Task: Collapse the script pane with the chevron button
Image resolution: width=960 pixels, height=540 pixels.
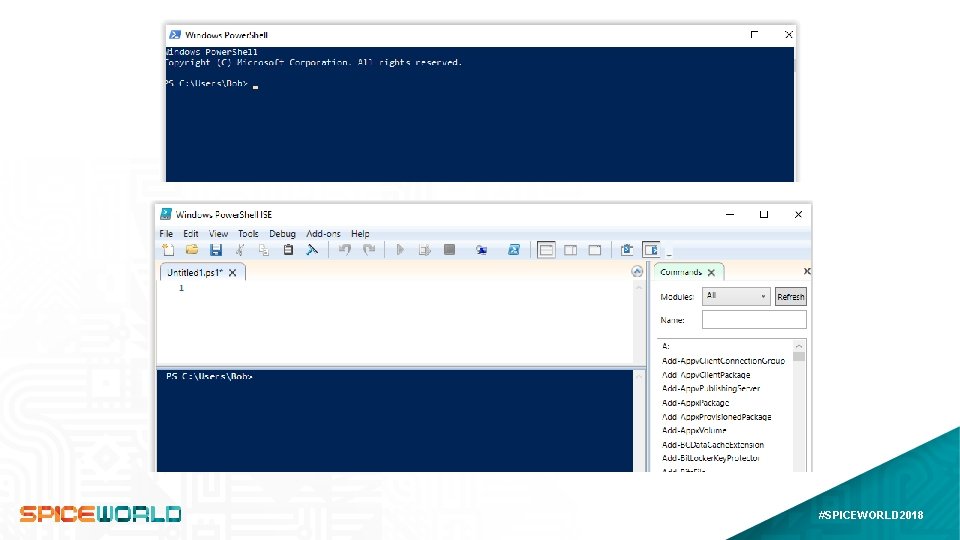Action: click(x=637, y=271)
